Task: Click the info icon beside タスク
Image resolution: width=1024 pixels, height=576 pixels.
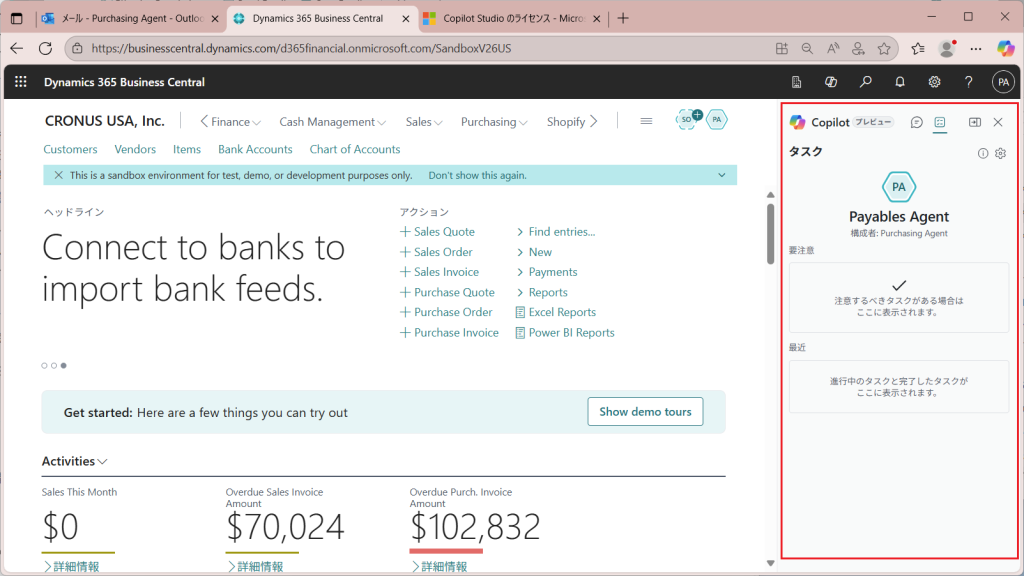Action: [983, 153]
